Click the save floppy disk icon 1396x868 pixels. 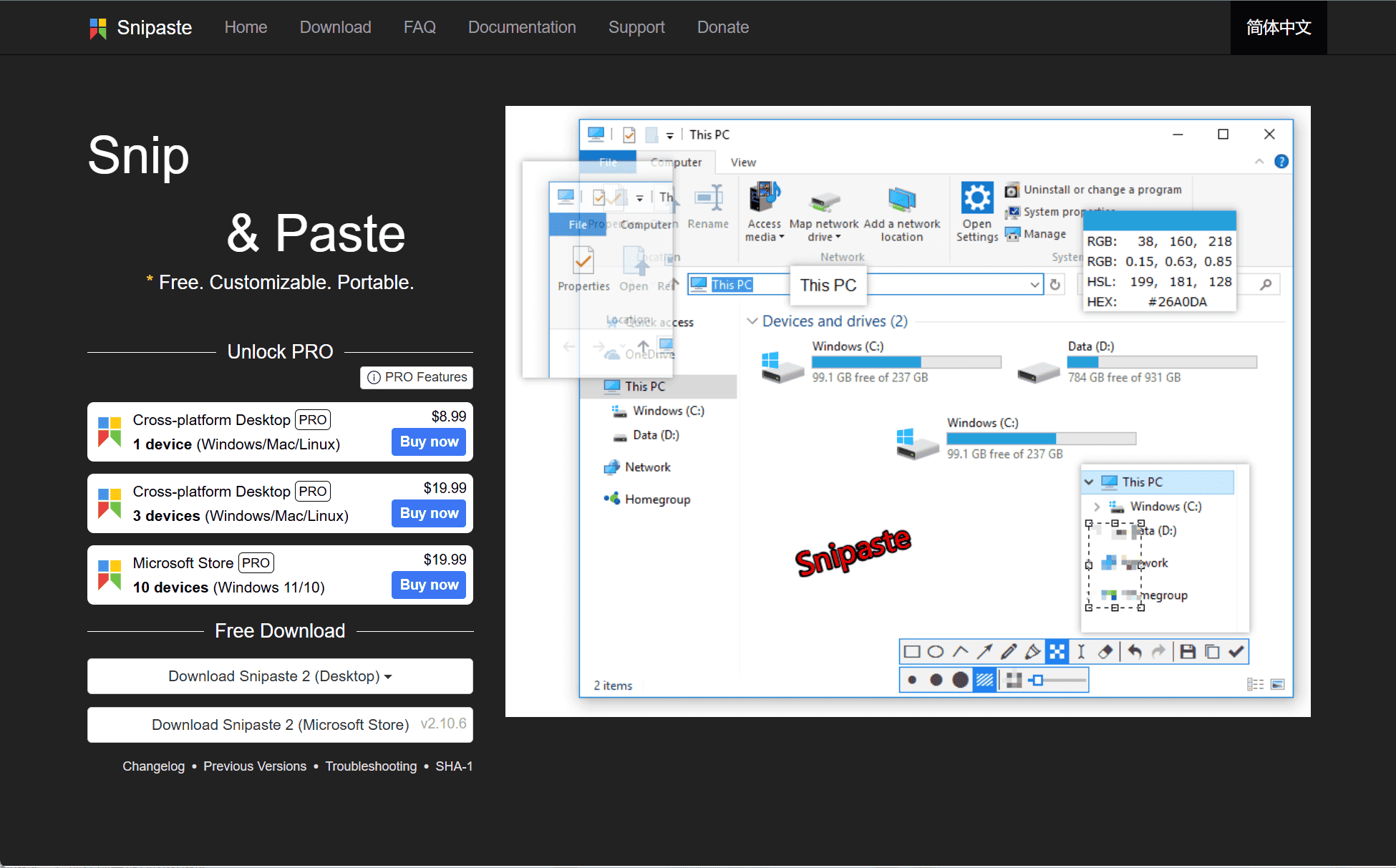1188,652
